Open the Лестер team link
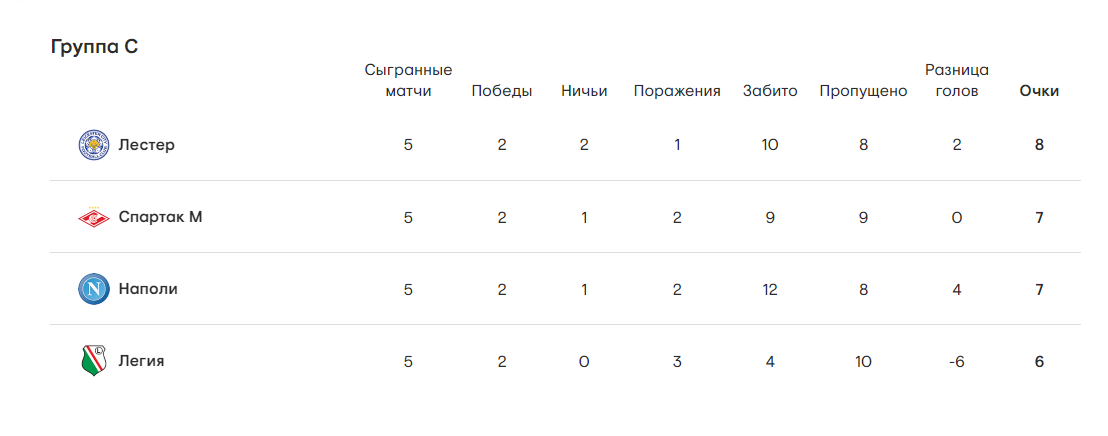This screenshot has height=436, width=1108. pyautogui.click(x=146, y=145)
